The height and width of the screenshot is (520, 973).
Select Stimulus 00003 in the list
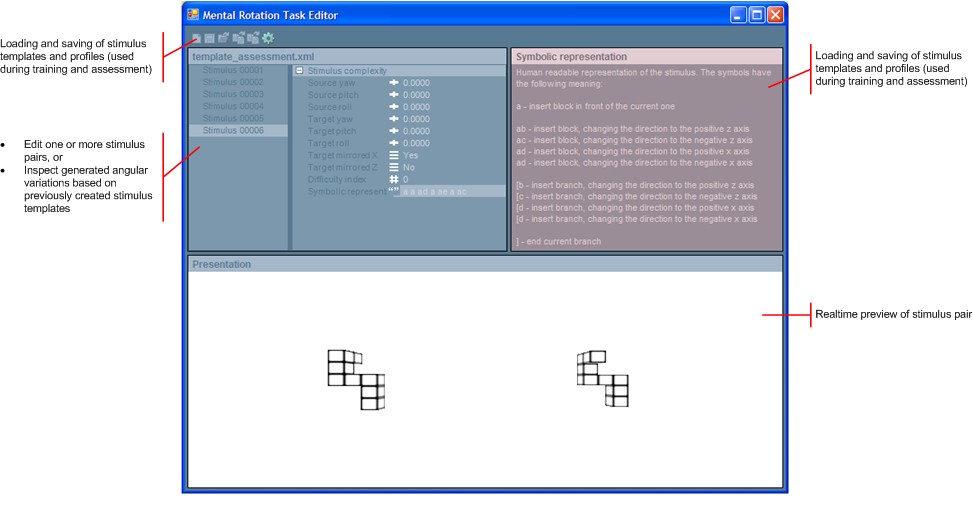click(233, 94)
